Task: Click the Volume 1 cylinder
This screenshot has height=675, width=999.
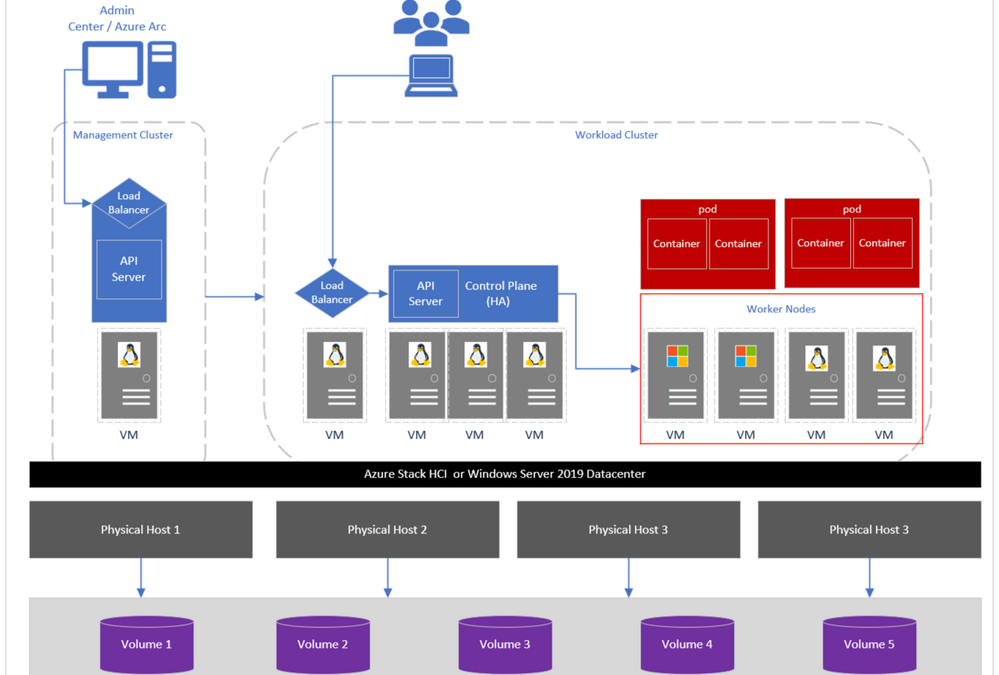Action: pyautogui.click(x=147, y=644)
